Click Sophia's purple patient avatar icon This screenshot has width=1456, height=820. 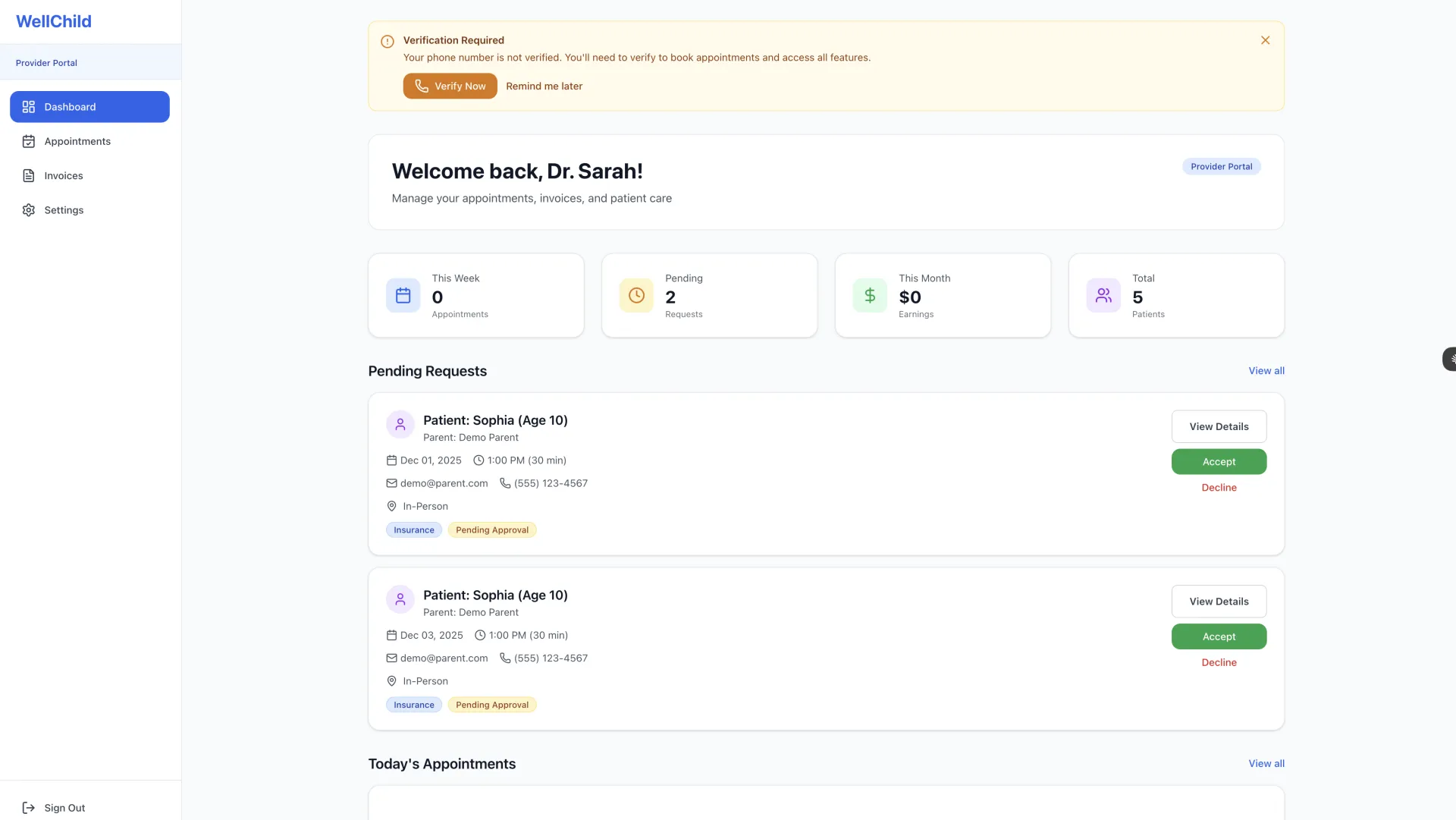[400, 424]
